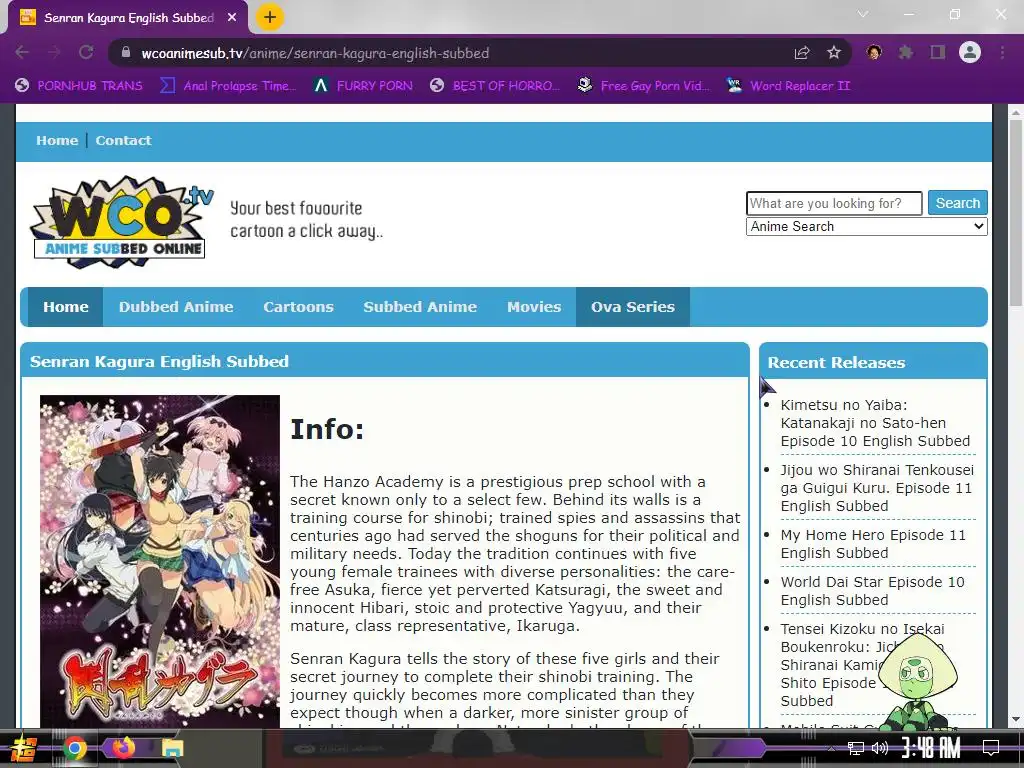
Task: Open Chrome three-dot menu
Action: [1002, 52]
